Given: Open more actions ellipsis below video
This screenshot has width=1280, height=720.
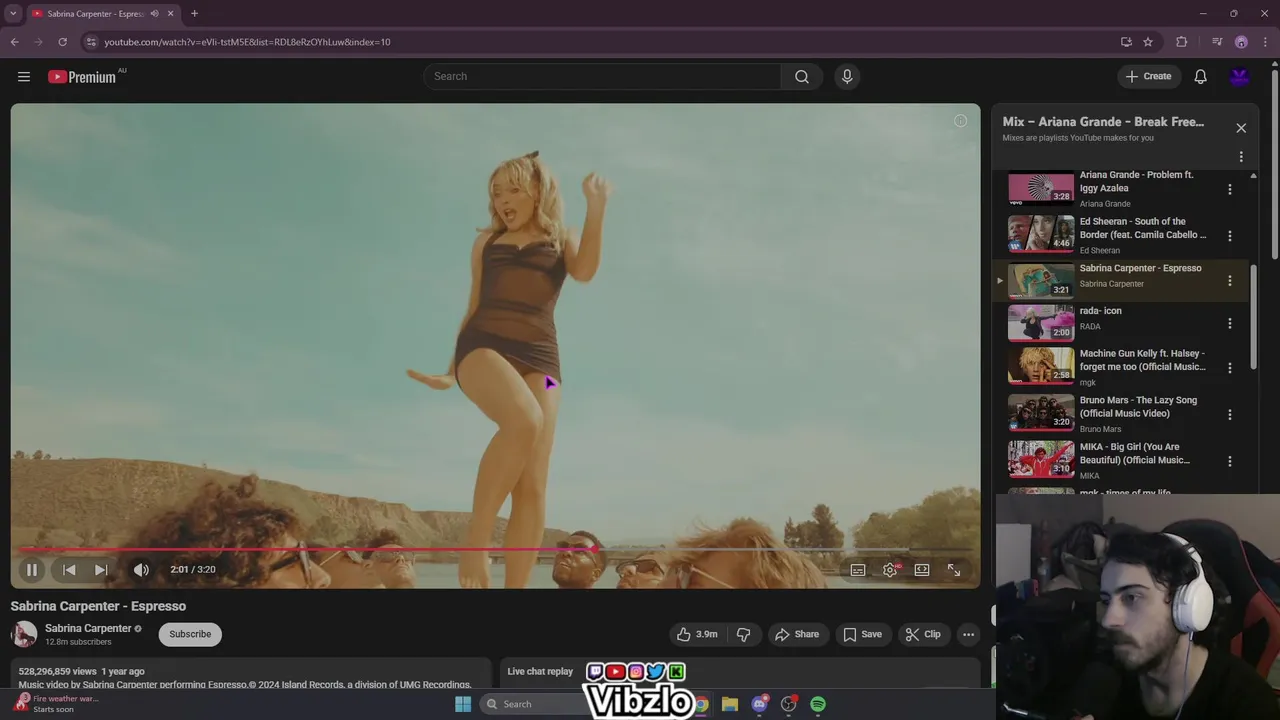Looking at the screenshot, I should pyautogui.click(x=968, y=634).
